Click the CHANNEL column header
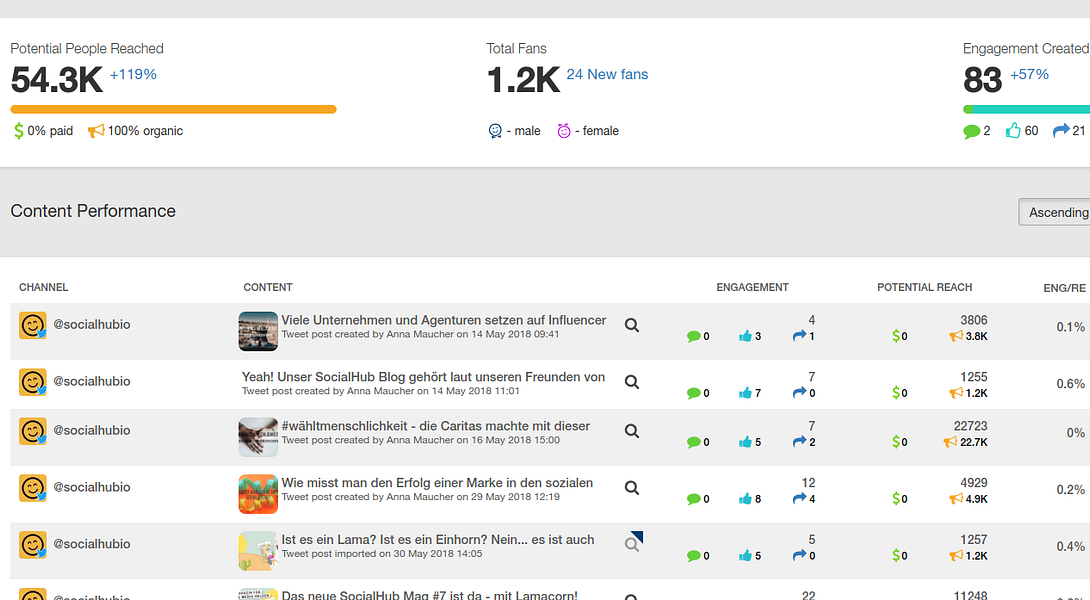Image resolution: width=1090 pixels, height=600 pixels. pyautogui.click(x=43, y=287)
